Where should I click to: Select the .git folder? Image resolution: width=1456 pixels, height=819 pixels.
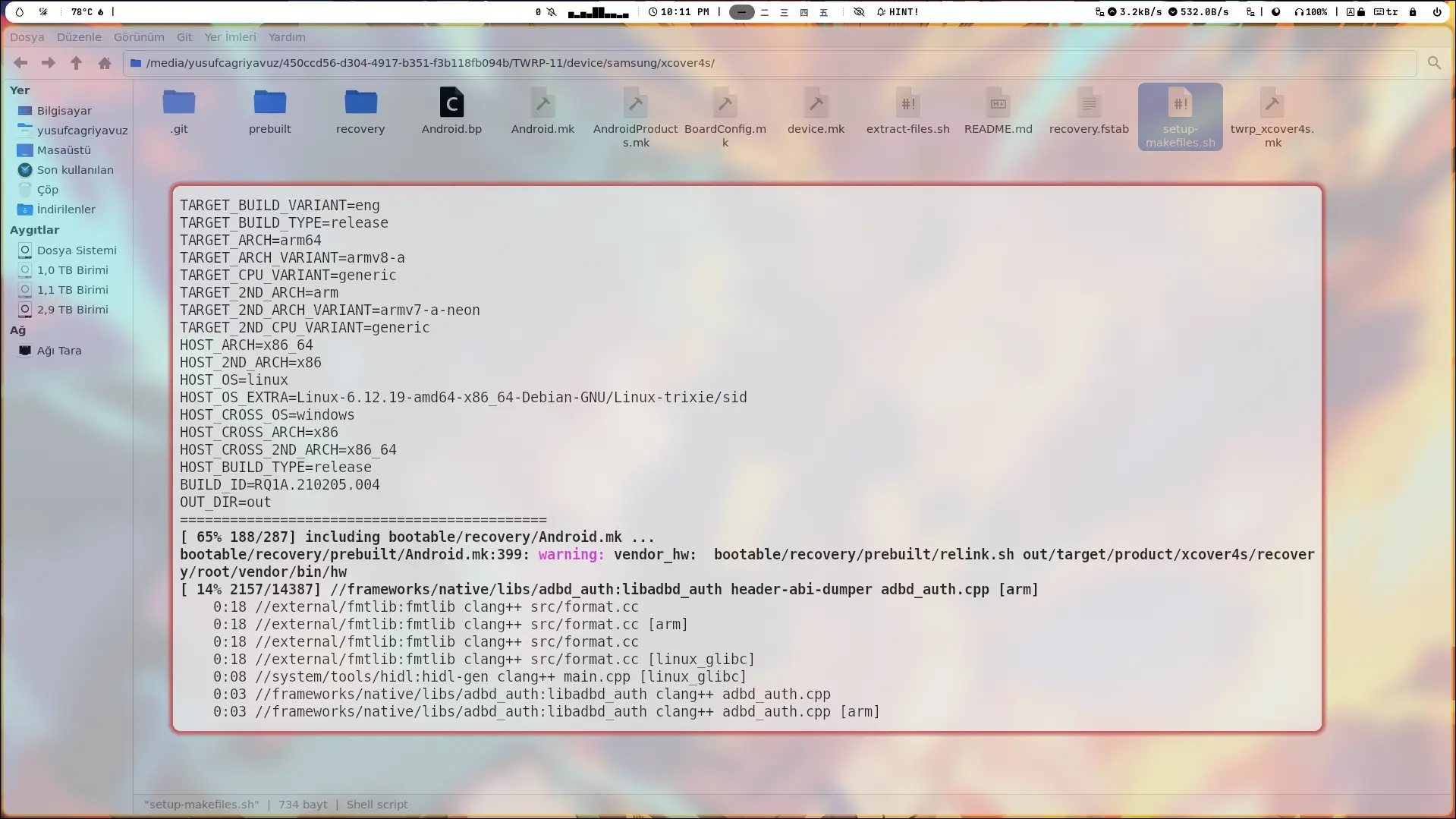click(179, 112)
